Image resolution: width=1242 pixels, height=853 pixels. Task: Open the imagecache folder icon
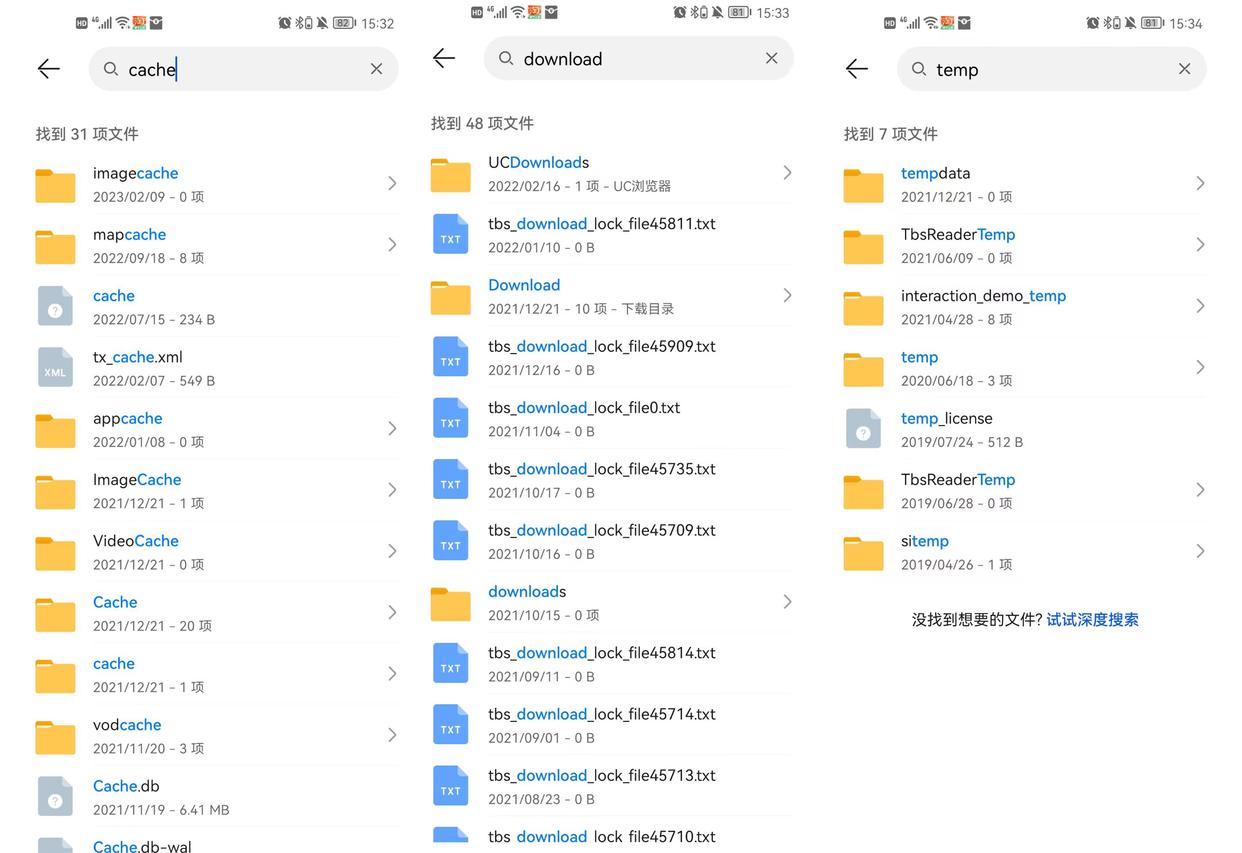pos(55,185)
